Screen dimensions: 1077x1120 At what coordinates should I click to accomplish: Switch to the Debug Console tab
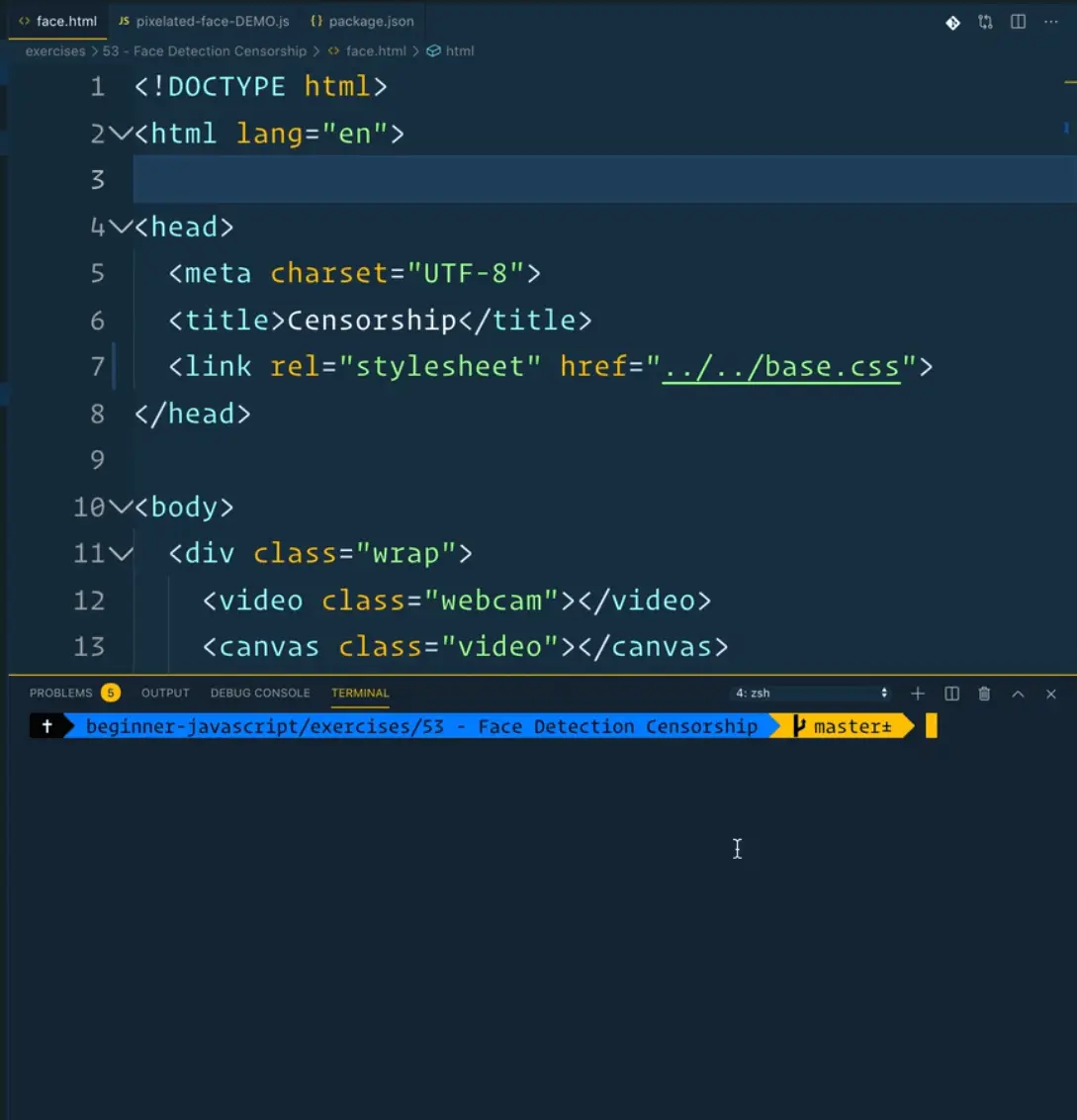click(x=260, y=693)
